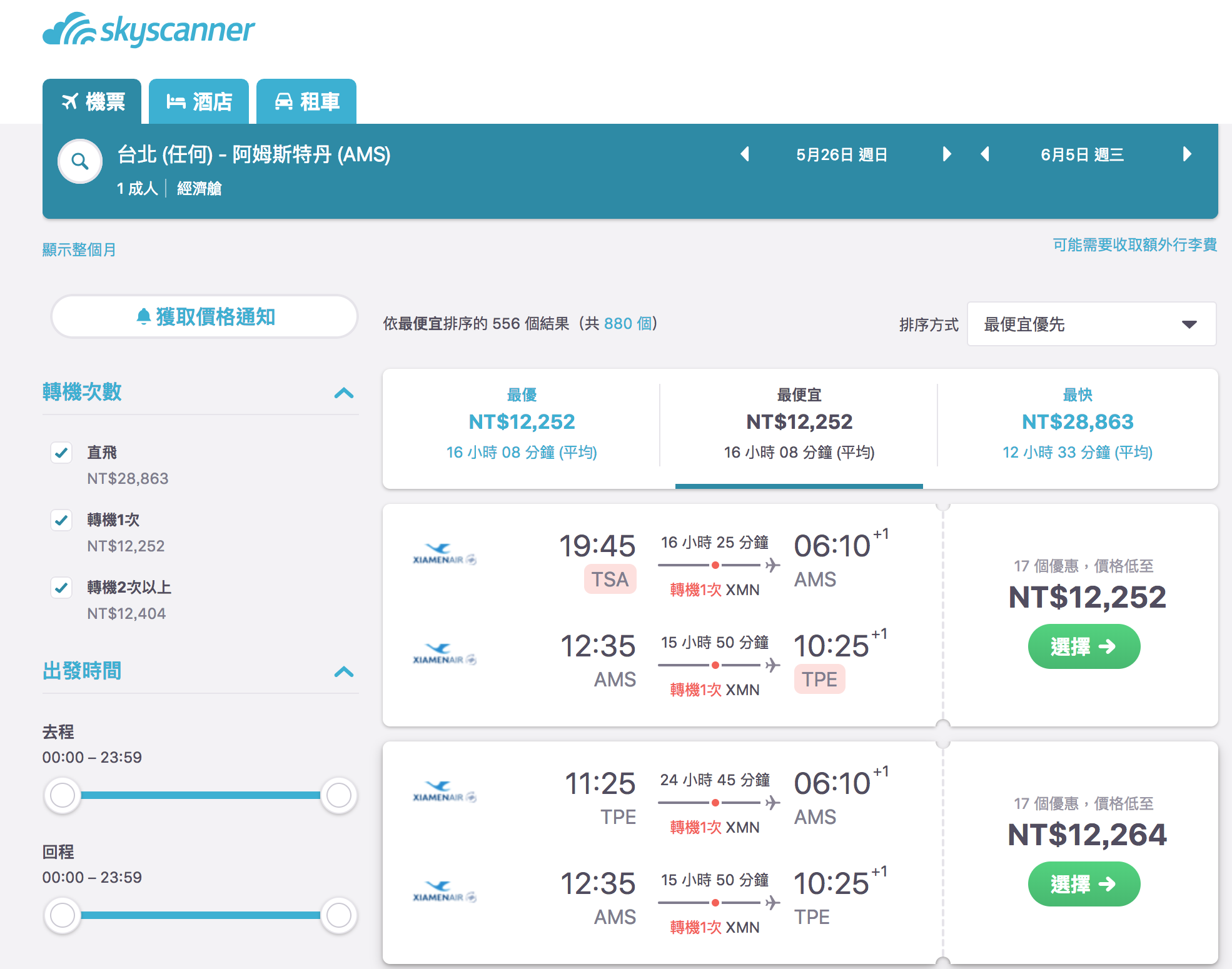
Task: Click the left handle of the 去程 time slider
Action: (x=63, y=795)
